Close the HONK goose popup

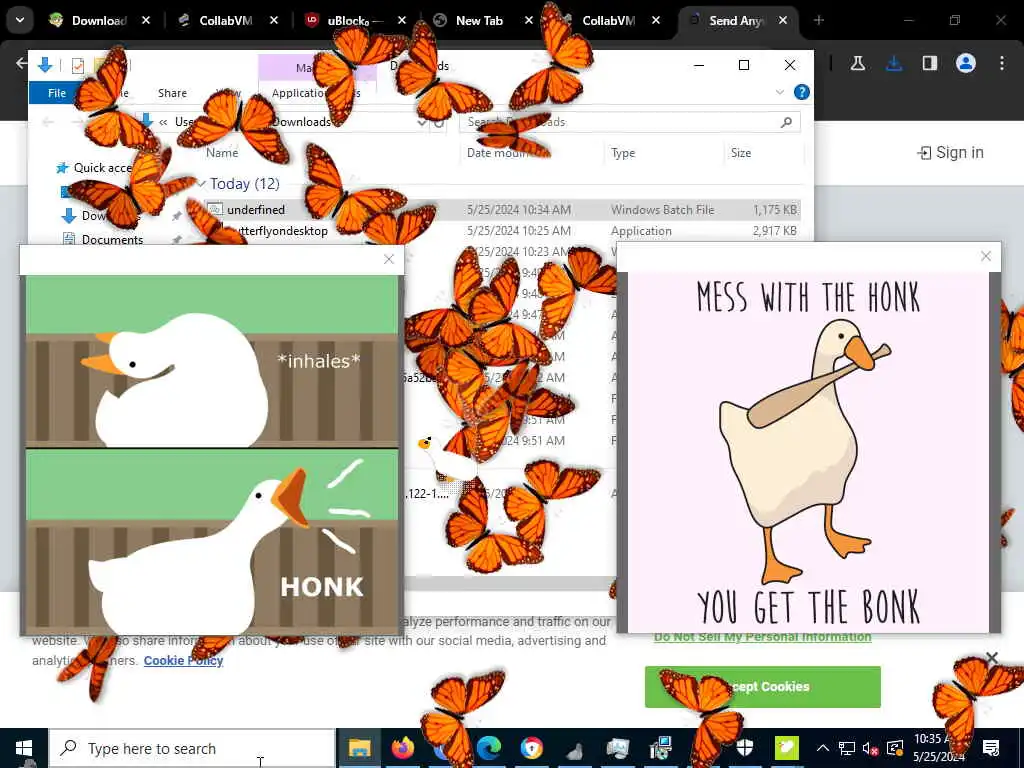point(389,259)
